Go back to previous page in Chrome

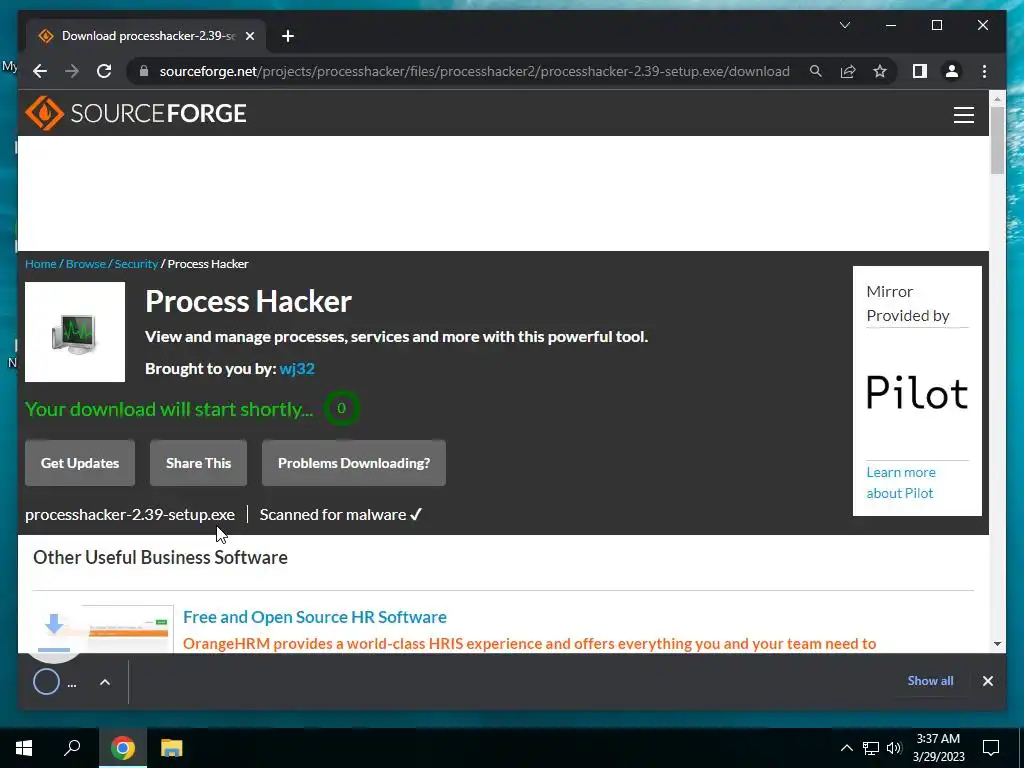pyautogui.click(x=40, y=71)
